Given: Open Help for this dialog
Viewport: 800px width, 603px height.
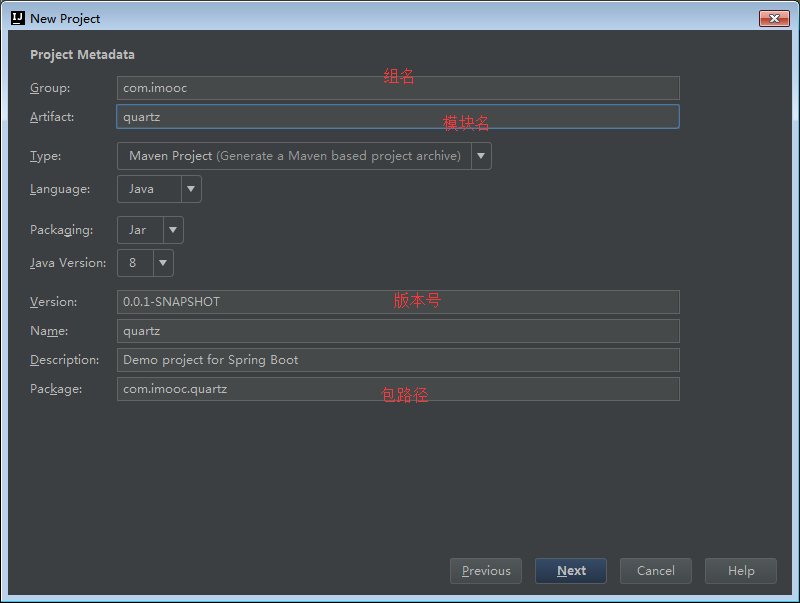Looking at the screenshot, I should point(740,570).
